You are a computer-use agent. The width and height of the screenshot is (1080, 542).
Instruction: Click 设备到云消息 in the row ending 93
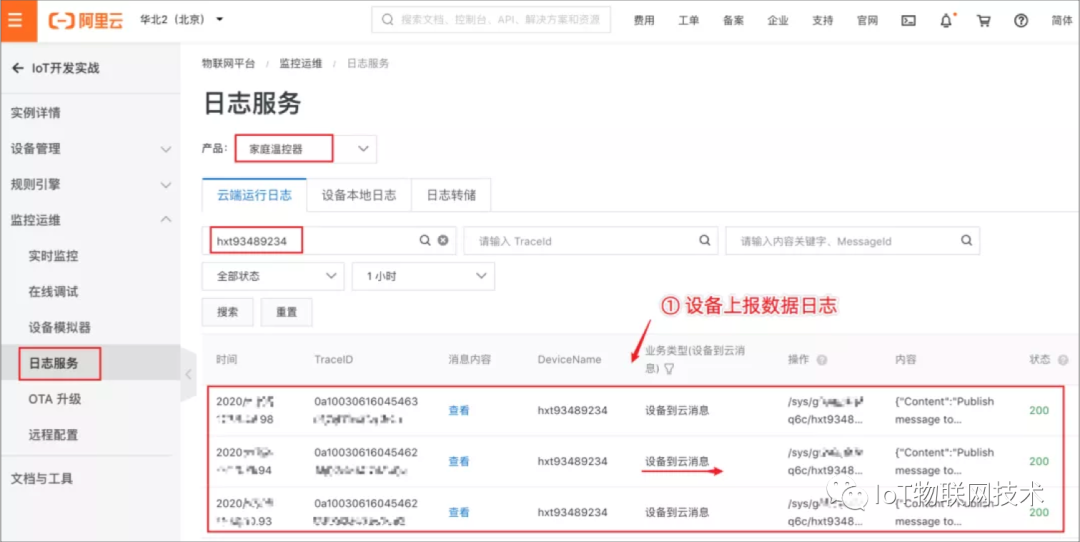[677, 512]
